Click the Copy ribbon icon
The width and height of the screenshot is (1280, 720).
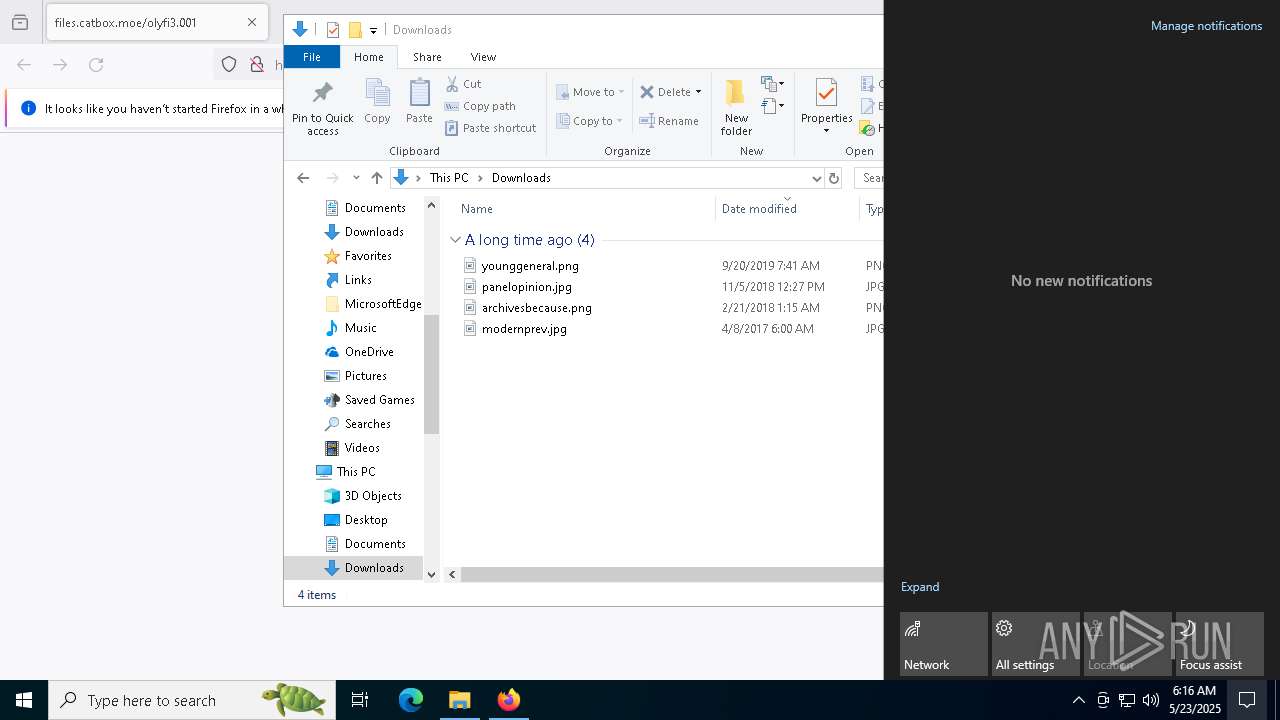point(377,93)
